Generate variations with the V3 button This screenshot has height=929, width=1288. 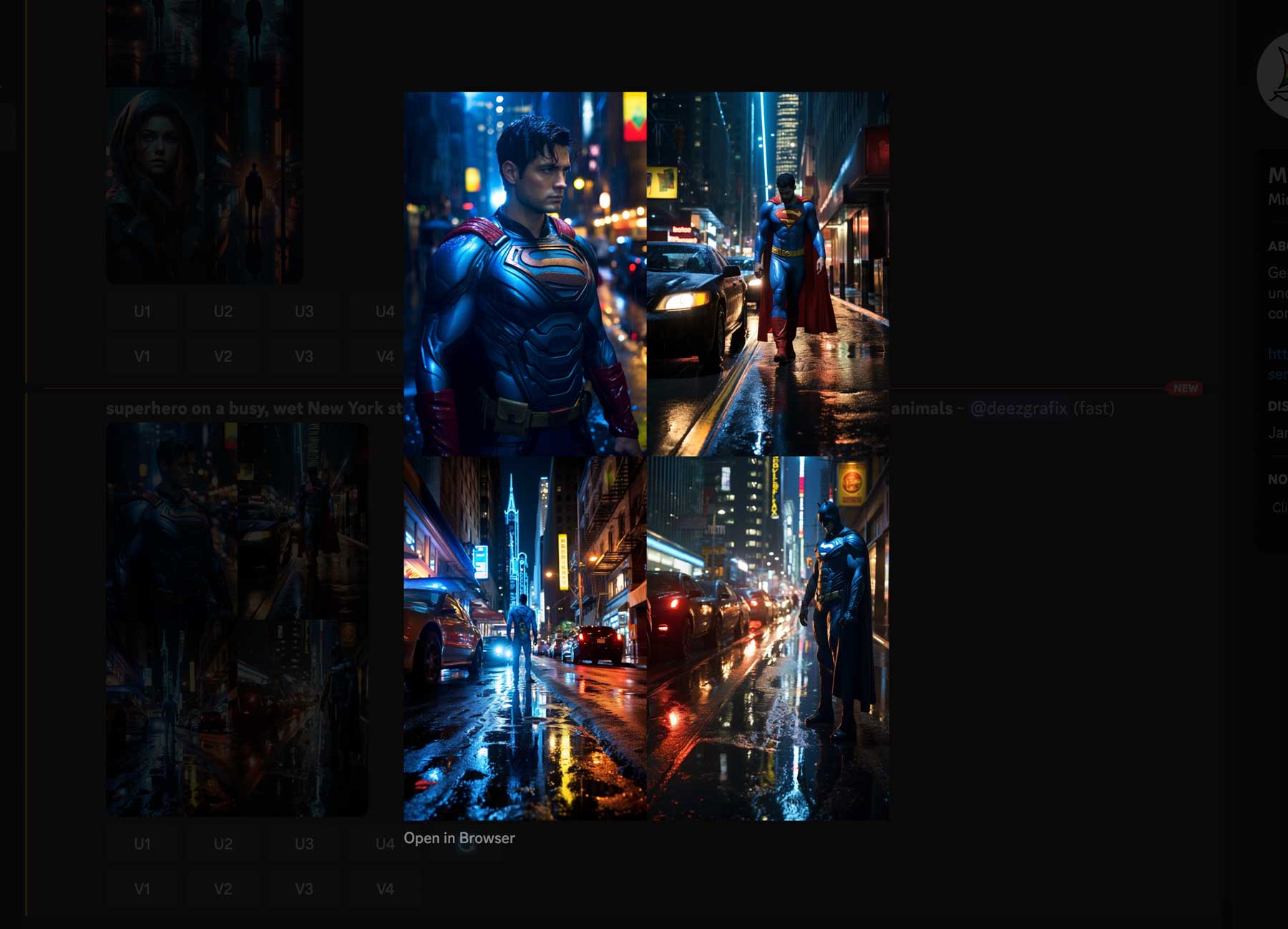pos(303,356)
